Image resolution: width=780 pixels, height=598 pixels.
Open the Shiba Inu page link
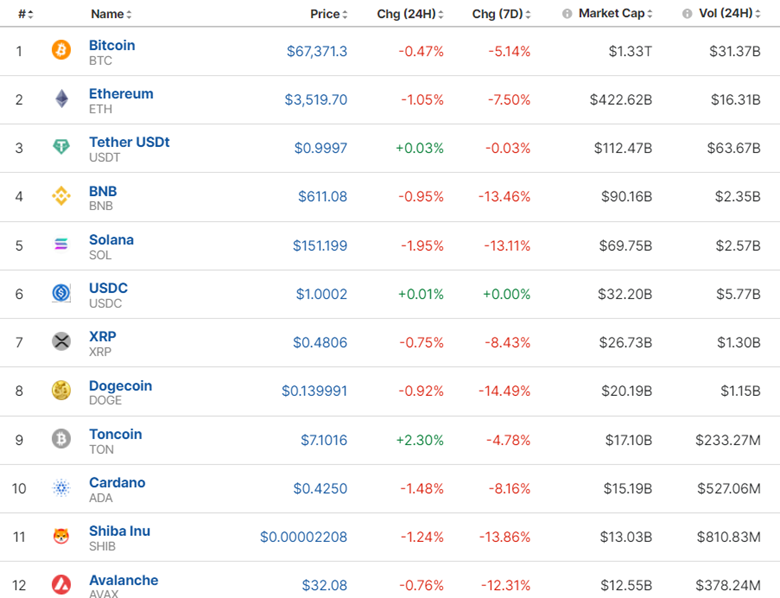119,531
